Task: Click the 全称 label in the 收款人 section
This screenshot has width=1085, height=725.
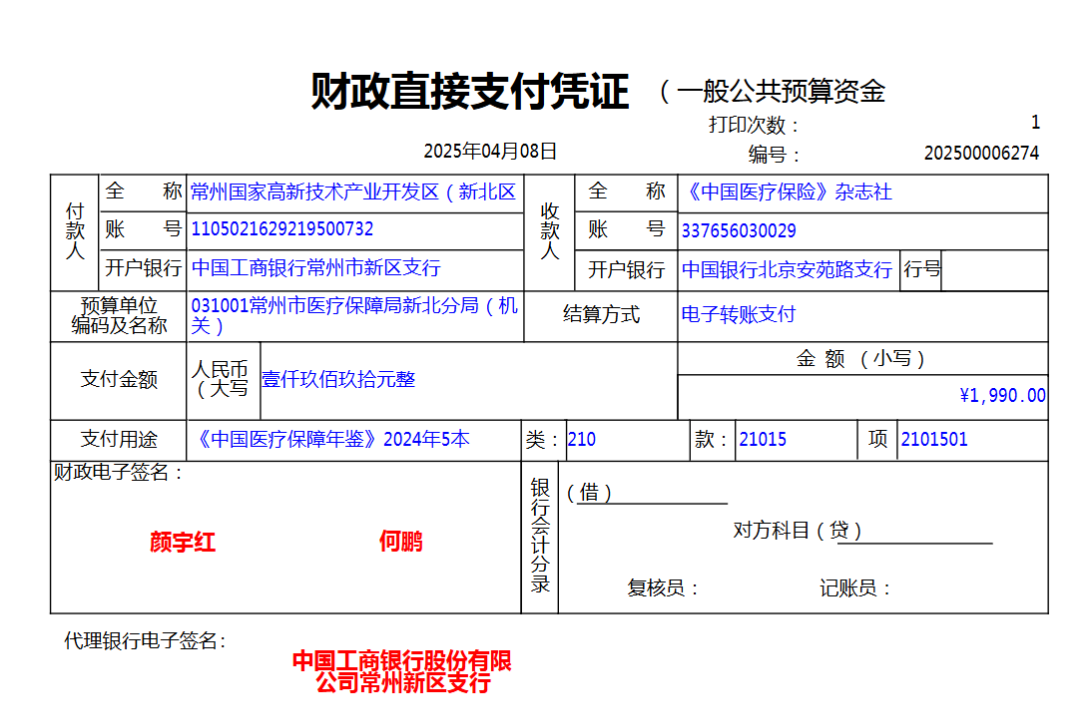Action: (x=627, y=191)
